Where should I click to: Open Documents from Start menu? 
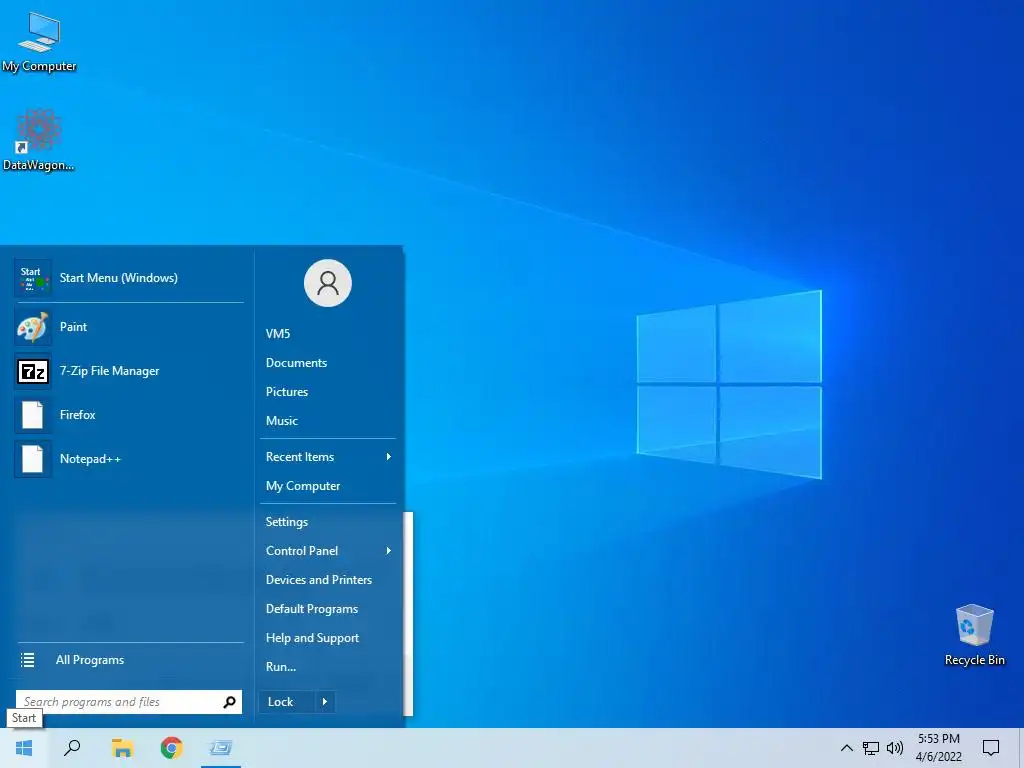296,363
